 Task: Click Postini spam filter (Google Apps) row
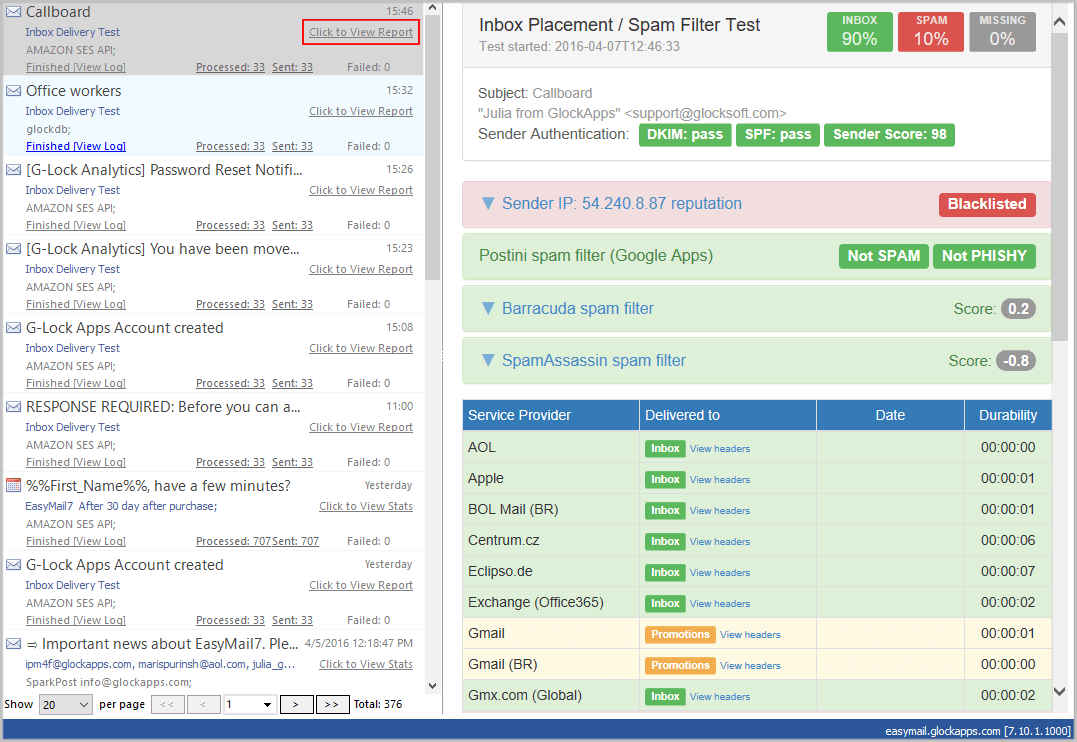(757, 256)
